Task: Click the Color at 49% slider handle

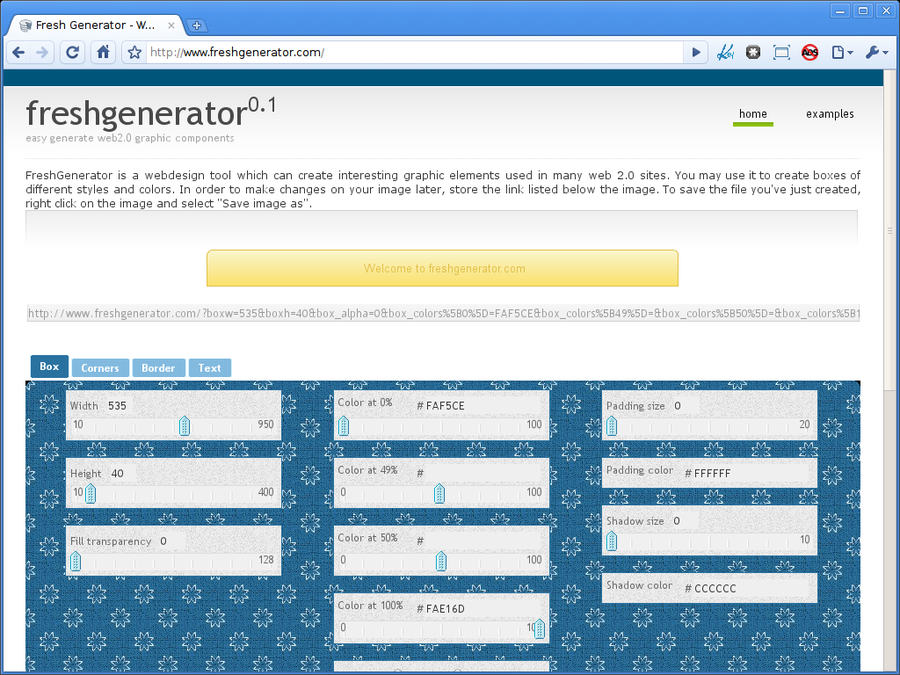Action: [x=439, y=494]
